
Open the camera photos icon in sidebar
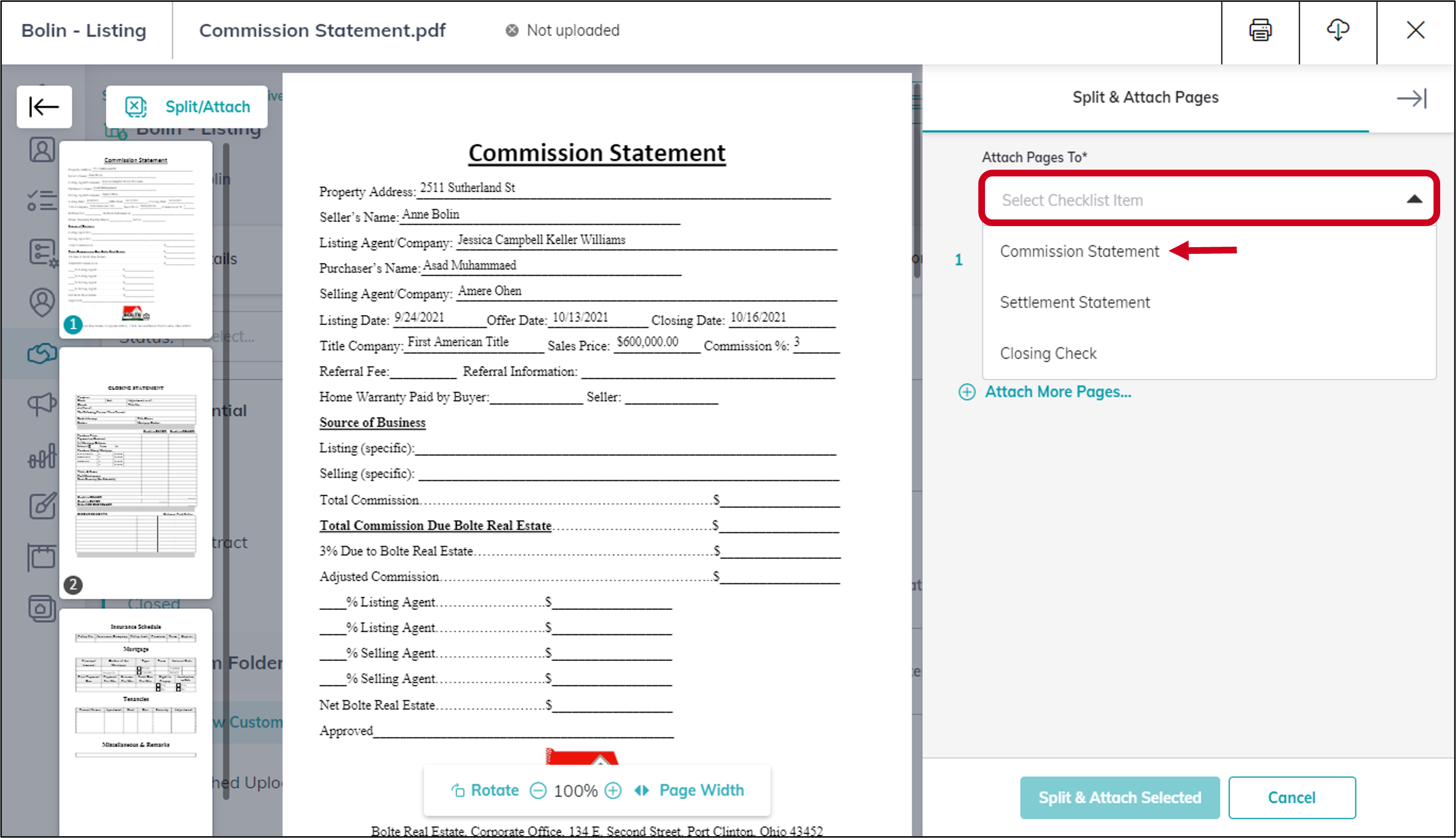42,608
